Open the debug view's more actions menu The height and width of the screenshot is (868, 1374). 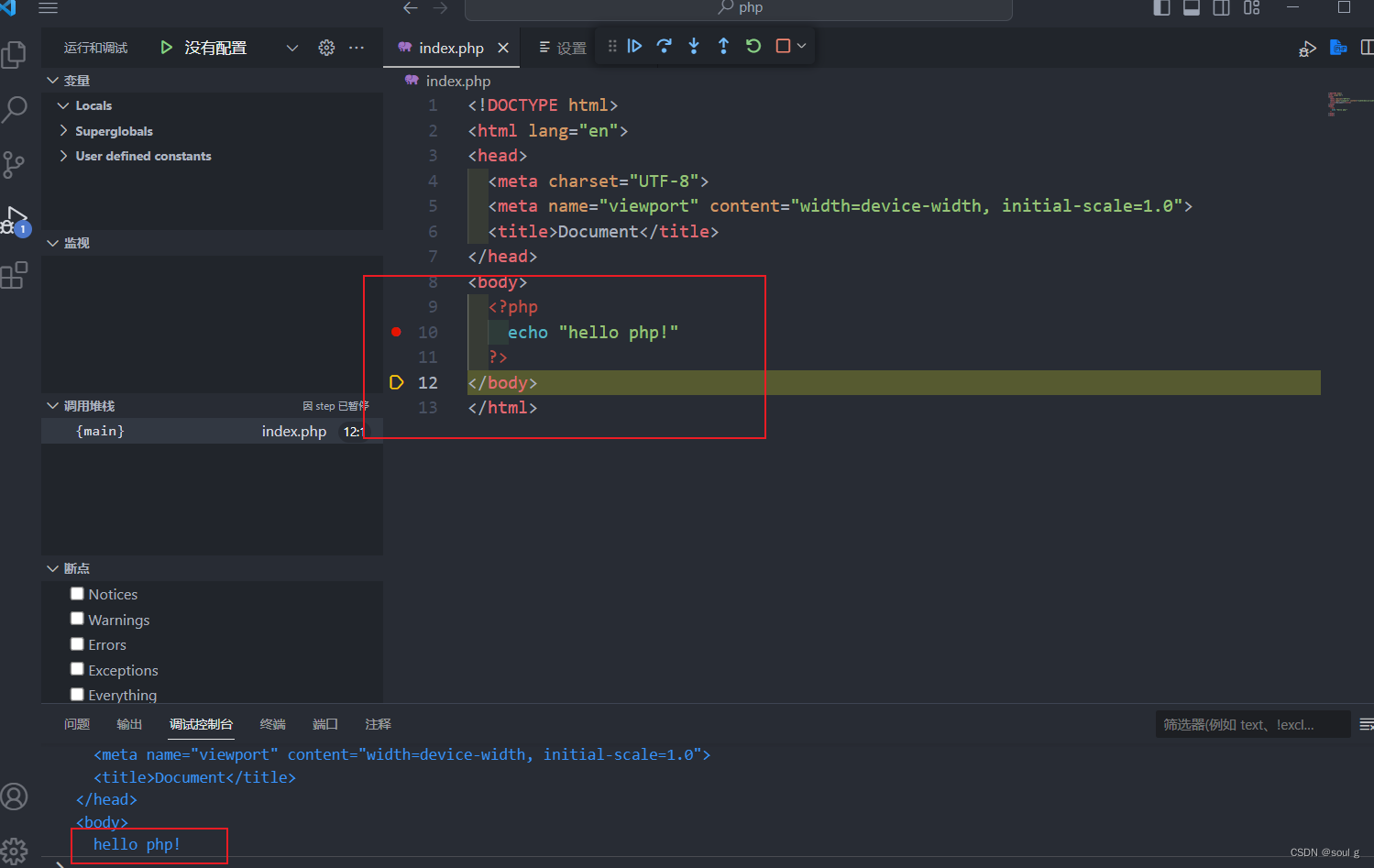coord(357,48)
